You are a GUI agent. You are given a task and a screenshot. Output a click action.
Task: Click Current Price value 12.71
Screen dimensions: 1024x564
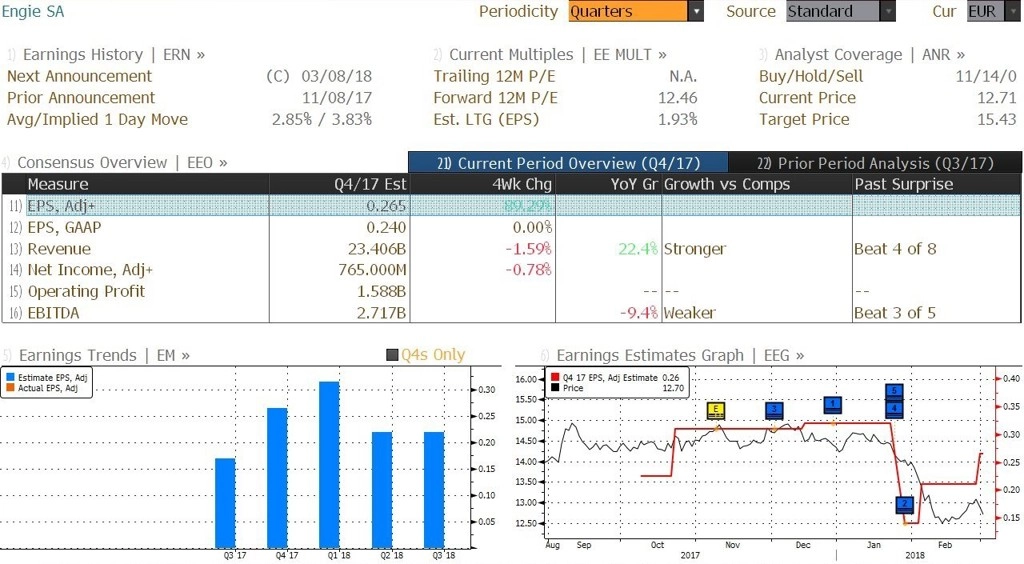[997, 98]
